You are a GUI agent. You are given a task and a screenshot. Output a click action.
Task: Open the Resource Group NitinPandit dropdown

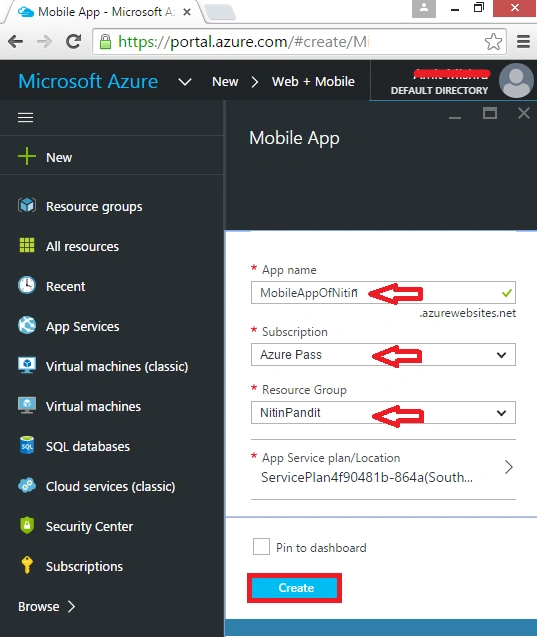tap(383, 412)
